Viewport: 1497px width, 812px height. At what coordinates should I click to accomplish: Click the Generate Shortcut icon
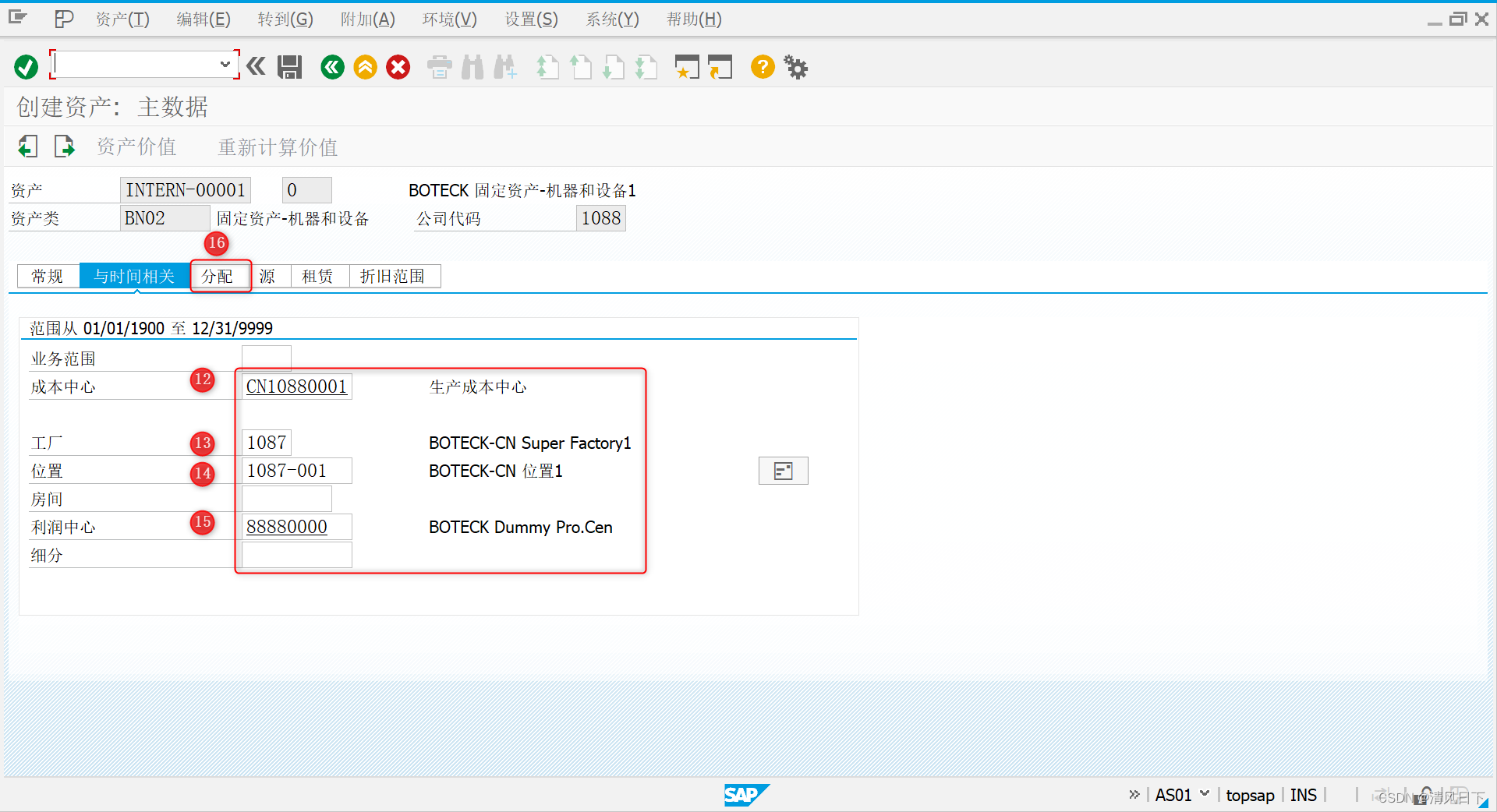click(720, 67)
